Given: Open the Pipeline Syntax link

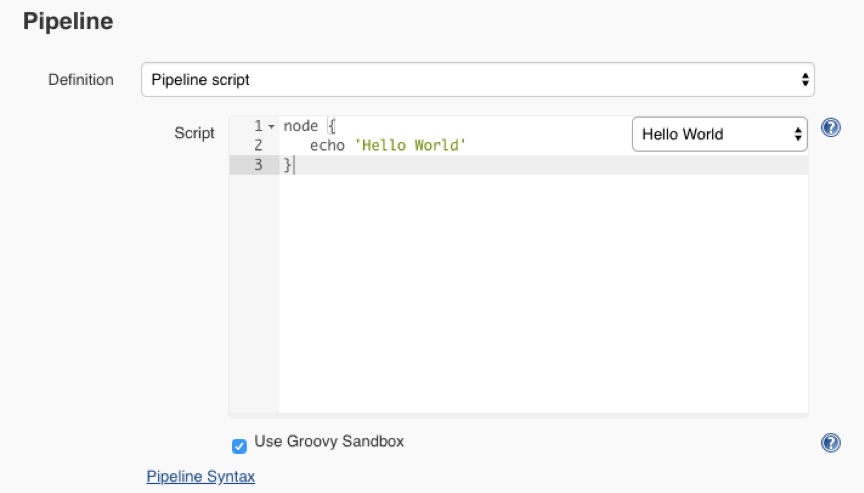Looking at the screenshot, I should pos(200,476).
